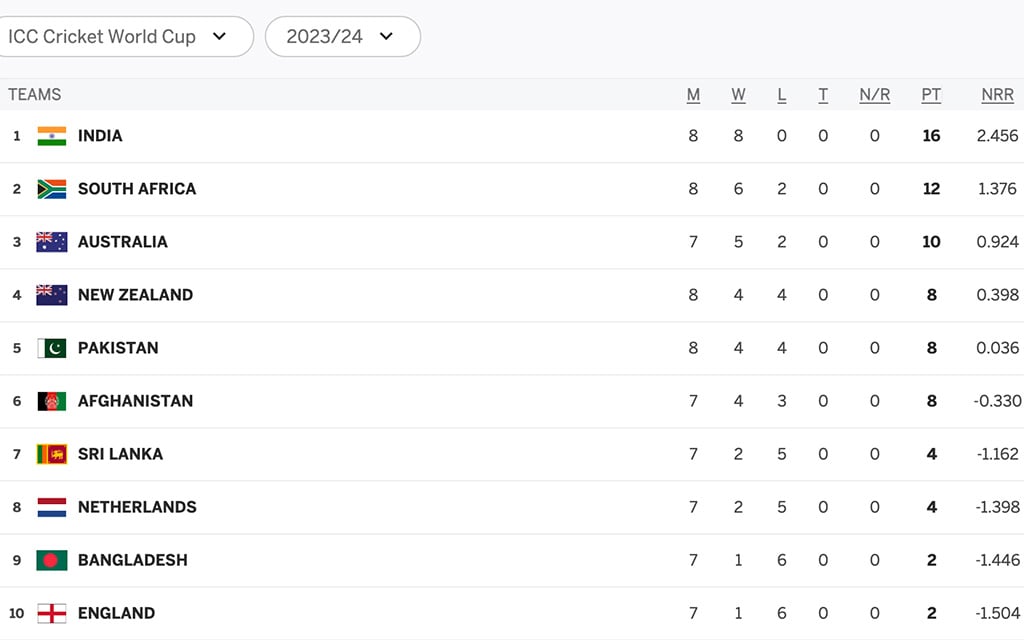The width and height of the screenshot is (1024, 640).
Task: Click the Pakistan flag icon
Action: pos(52,348)
